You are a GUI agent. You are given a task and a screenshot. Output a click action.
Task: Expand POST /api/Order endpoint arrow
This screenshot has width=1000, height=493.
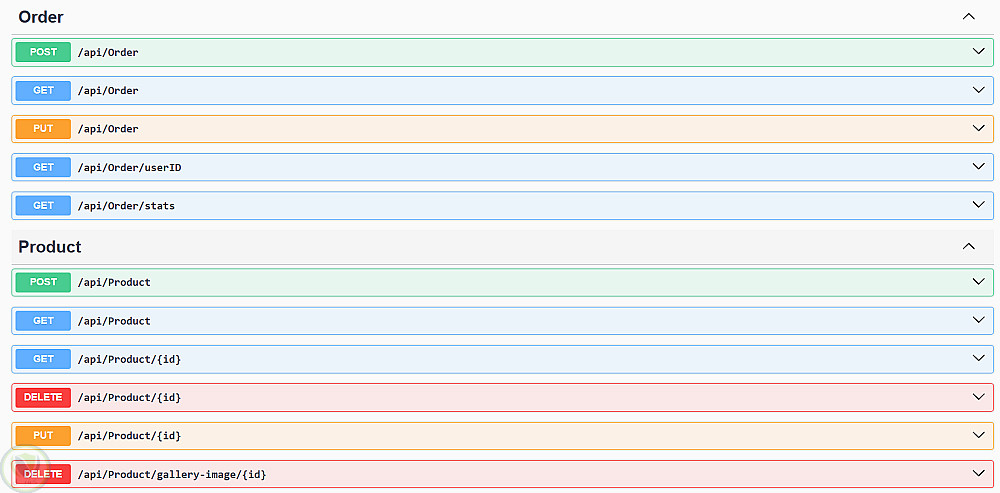(978, 52)
